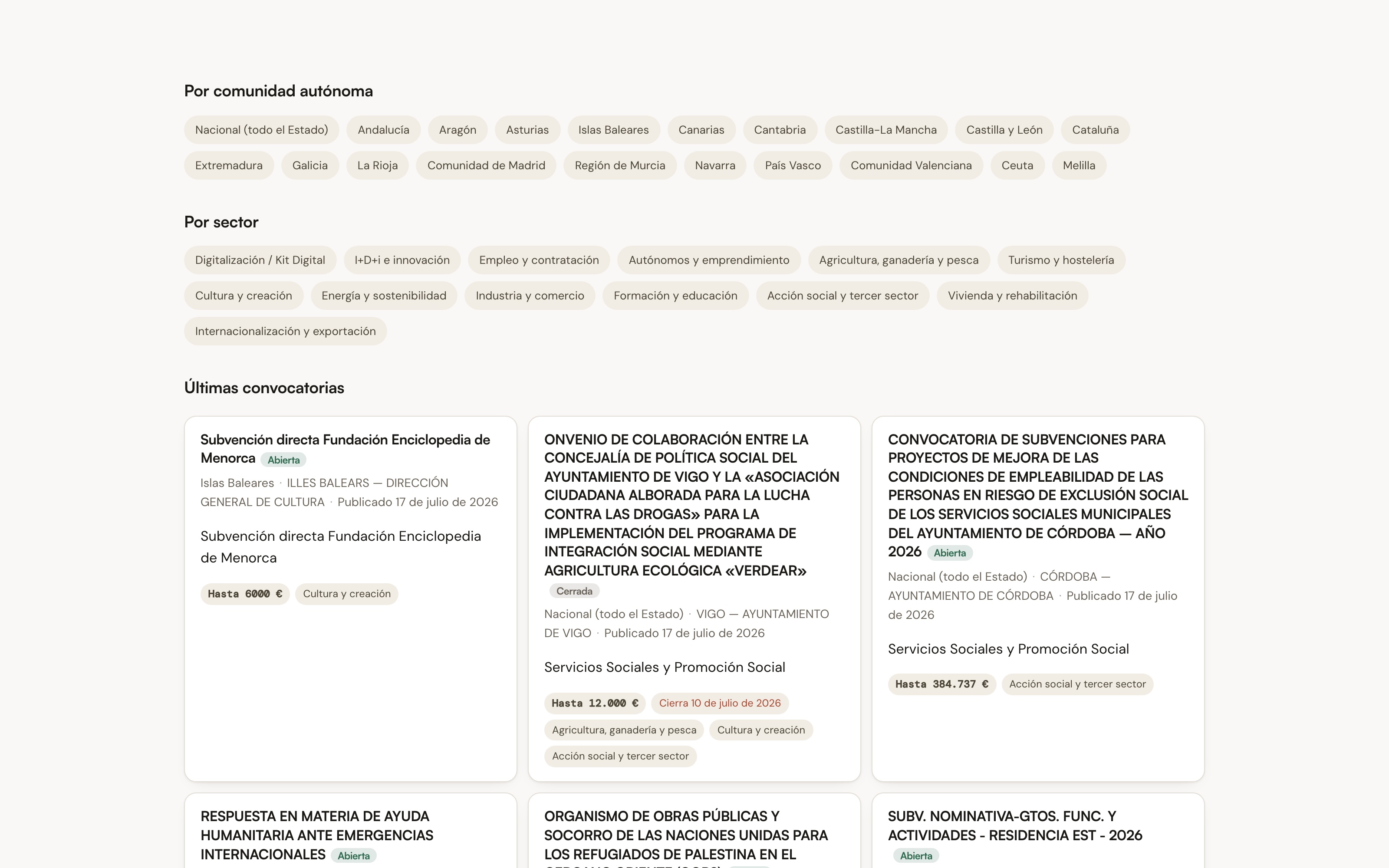1389x868 pixels.
Task: Choose the La Rioja chip
Action: pos(377,165)
